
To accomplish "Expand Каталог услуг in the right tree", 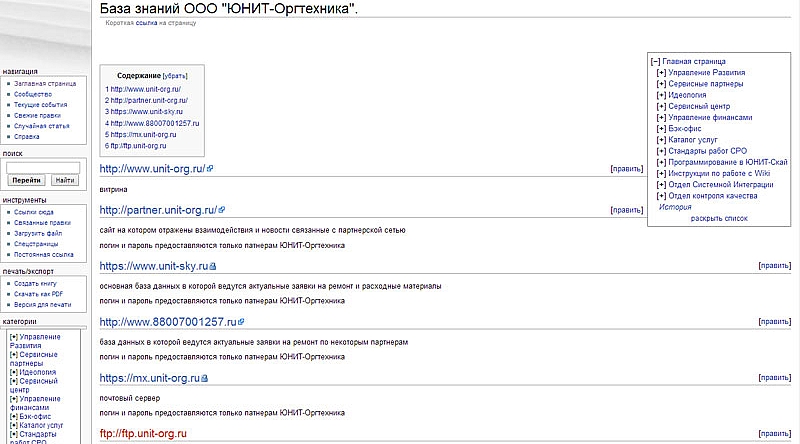I will click(661, 140).
